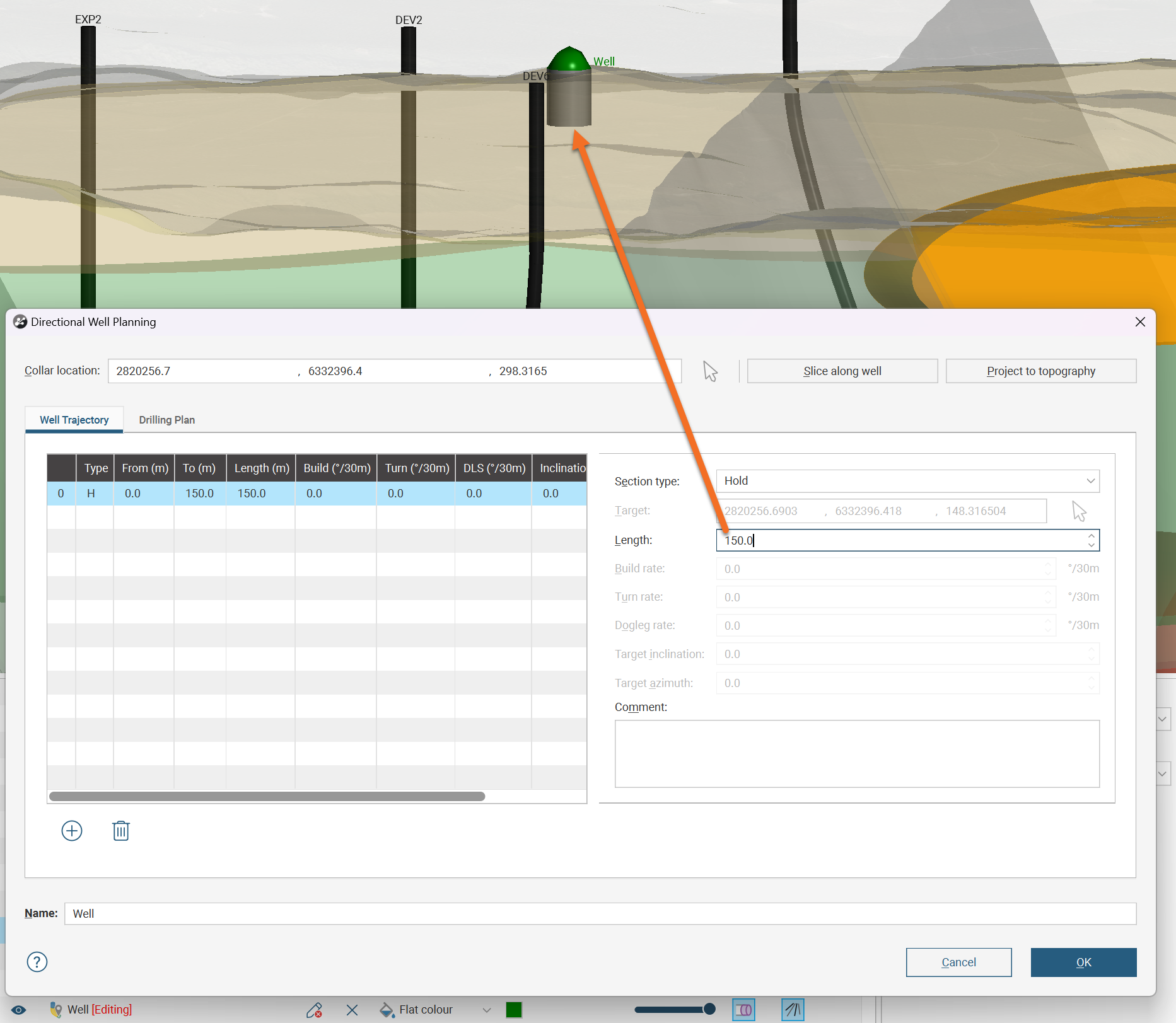Click the X icon beside Flat colour

click(352, 1010)
